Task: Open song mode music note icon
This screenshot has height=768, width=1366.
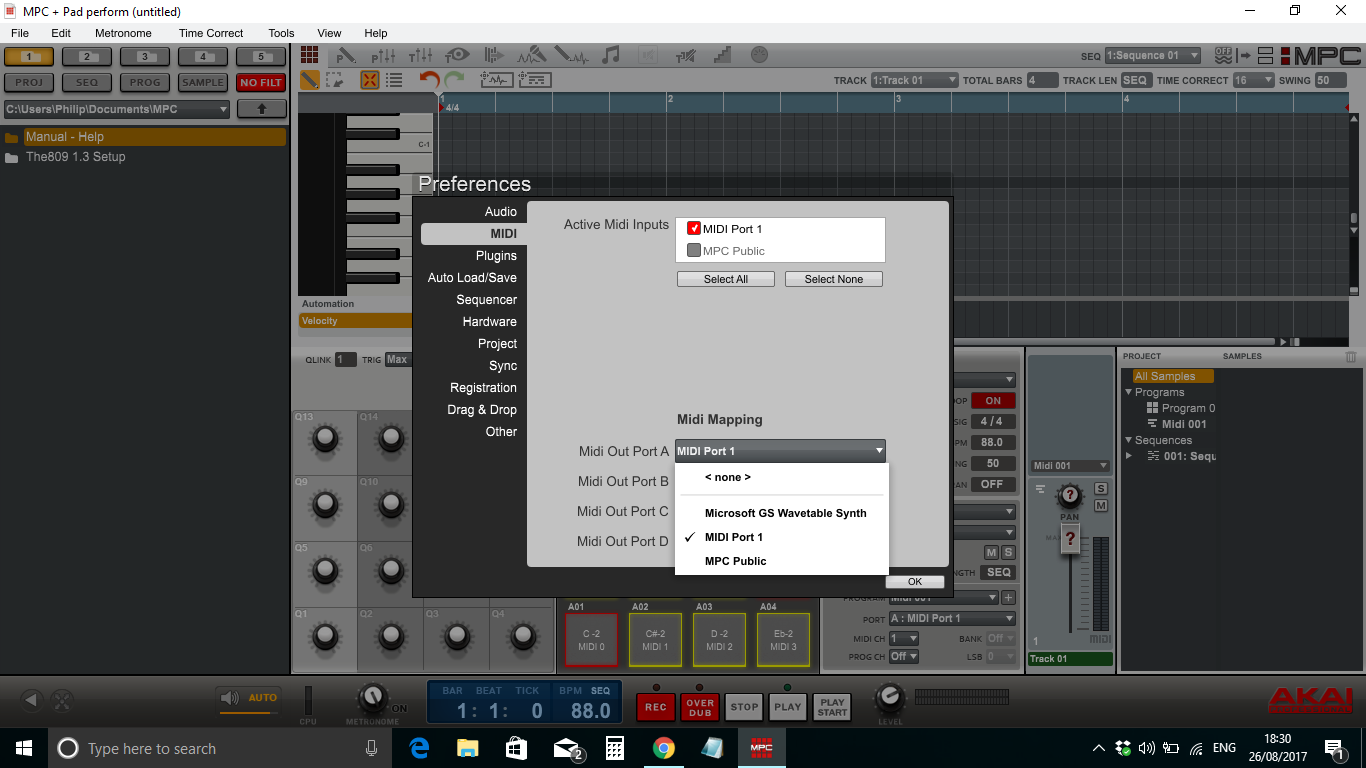Action: [611, 55]
